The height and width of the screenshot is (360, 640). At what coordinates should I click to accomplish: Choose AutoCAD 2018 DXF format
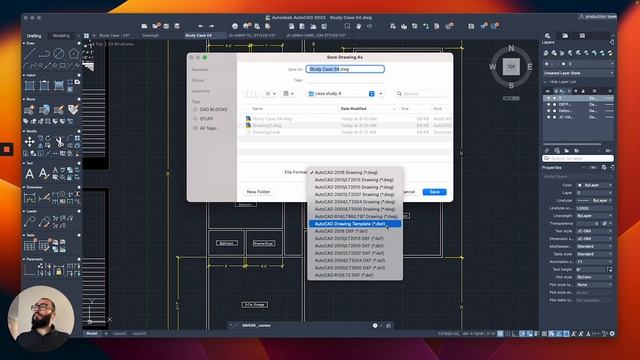click(354, 231)
